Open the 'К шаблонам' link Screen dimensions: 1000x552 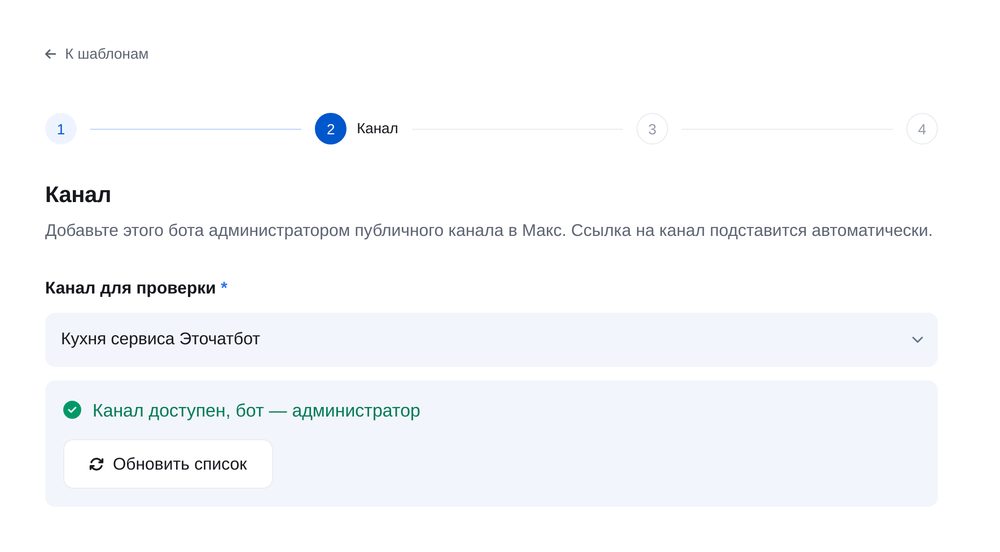[x=107, y=54]
